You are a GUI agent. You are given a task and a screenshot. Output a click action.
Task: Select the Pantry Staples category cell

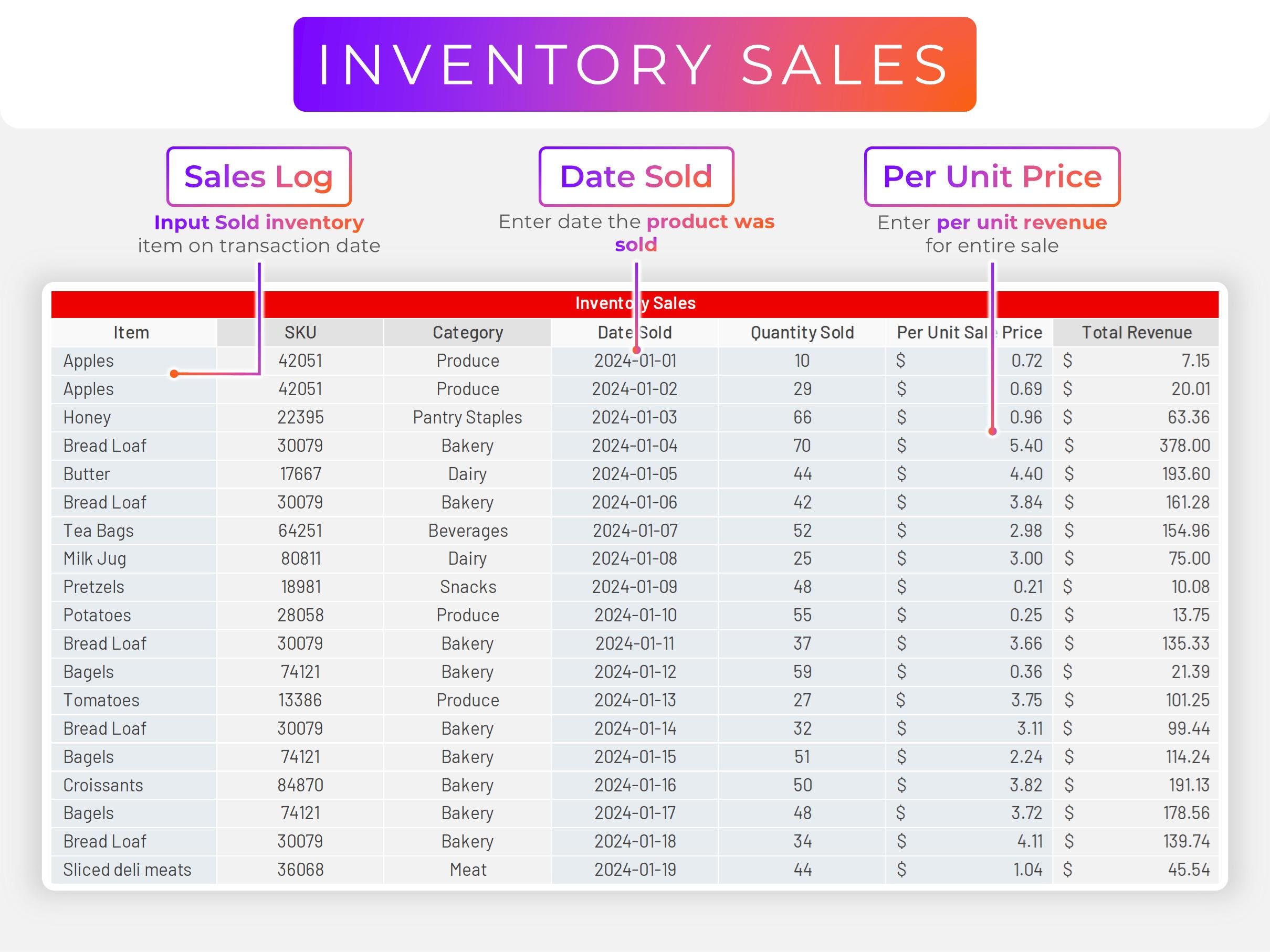point(467,417)
